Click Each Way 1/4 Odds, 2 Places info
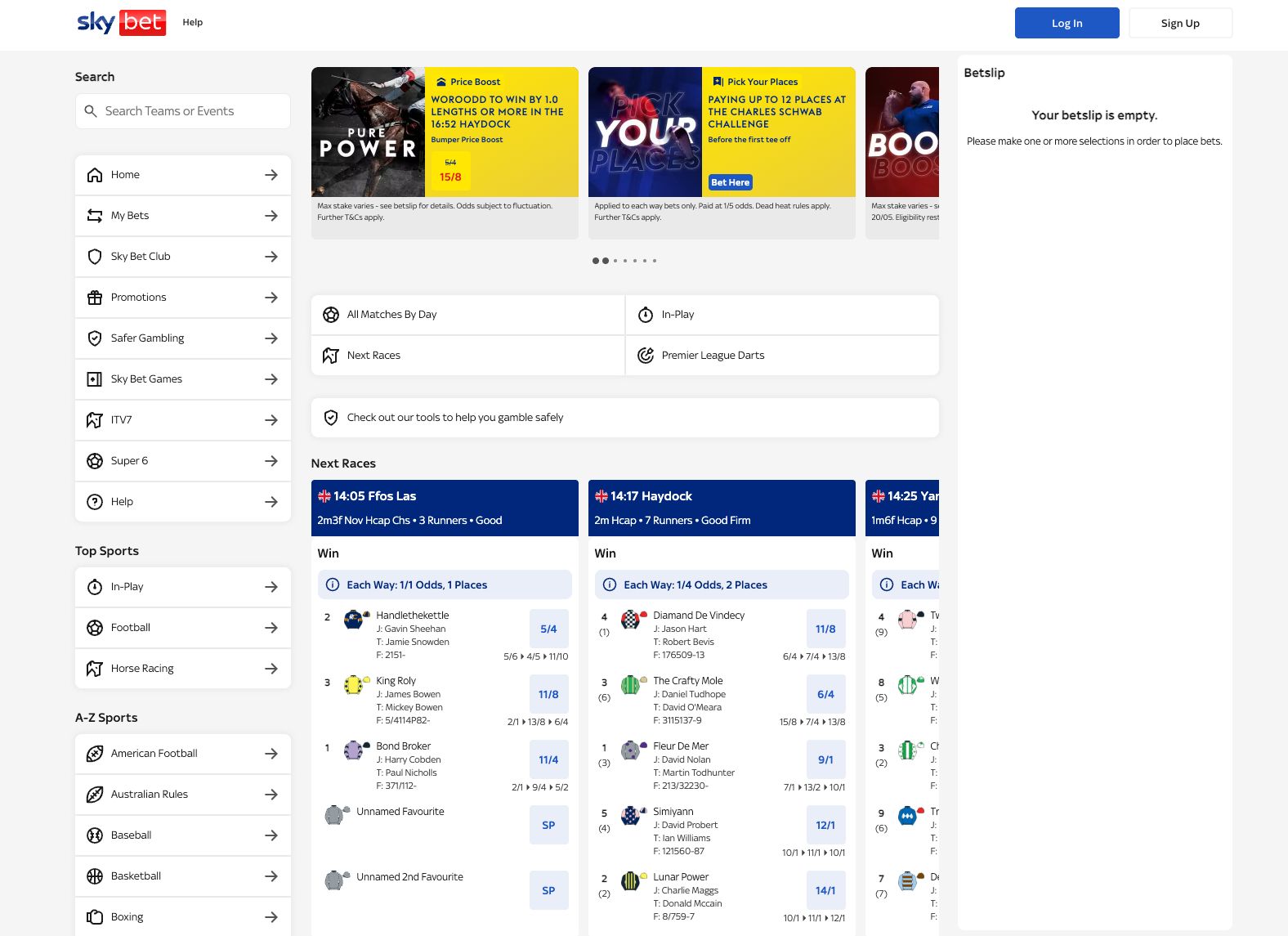This screenshot has width=1288, height=936. [722, 584]
